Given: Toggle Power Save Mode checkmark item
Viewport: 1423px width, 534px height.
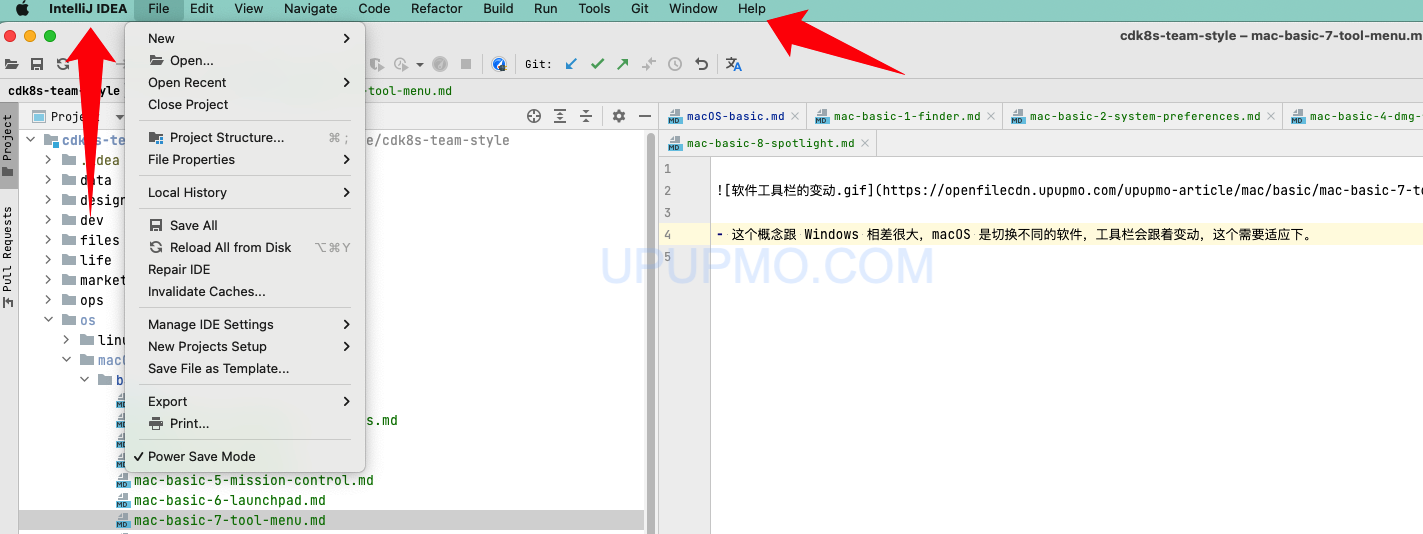Looking at the screenshot, I should 245,456.
